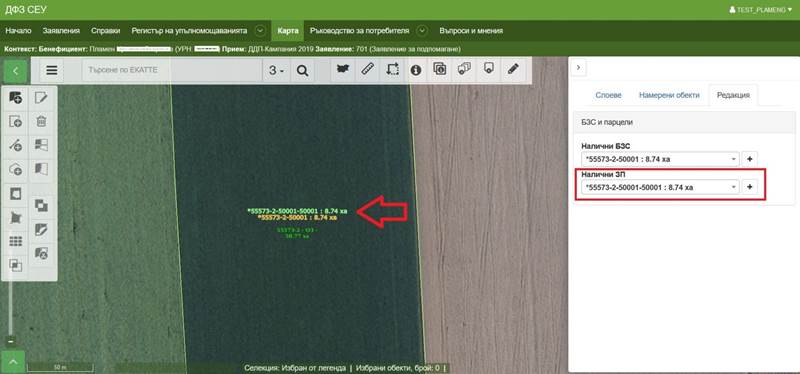Open the '3' search type dropdown
Image resolution: width=800 pixels, height=374 pixels.
tap(277, 70)
